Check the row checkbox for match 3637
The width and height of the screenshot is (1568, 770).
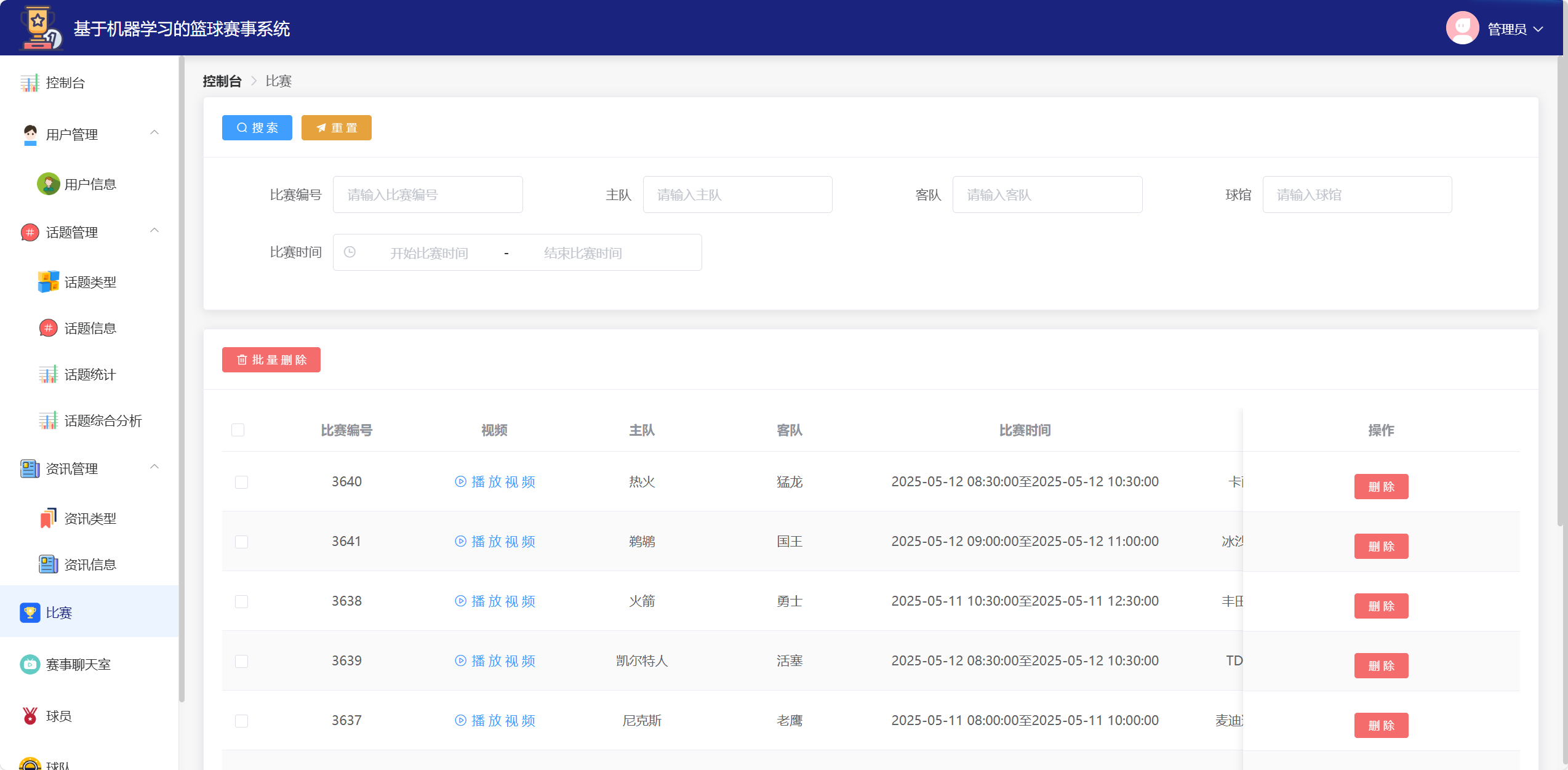pyautogui.click(x=241, y=721)
